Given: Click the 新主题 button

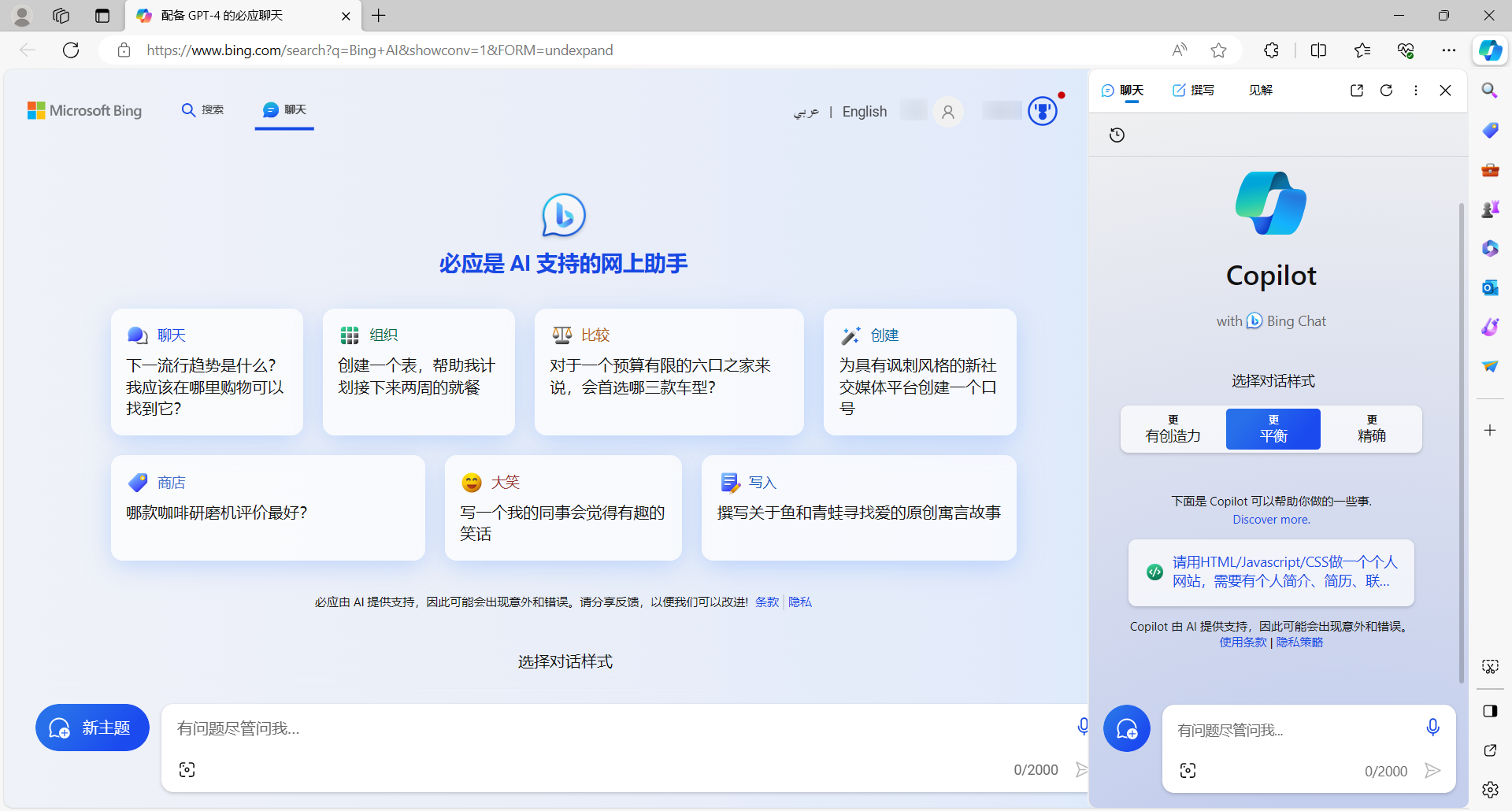Looking at the screenshot, I should tap(92, 728).
